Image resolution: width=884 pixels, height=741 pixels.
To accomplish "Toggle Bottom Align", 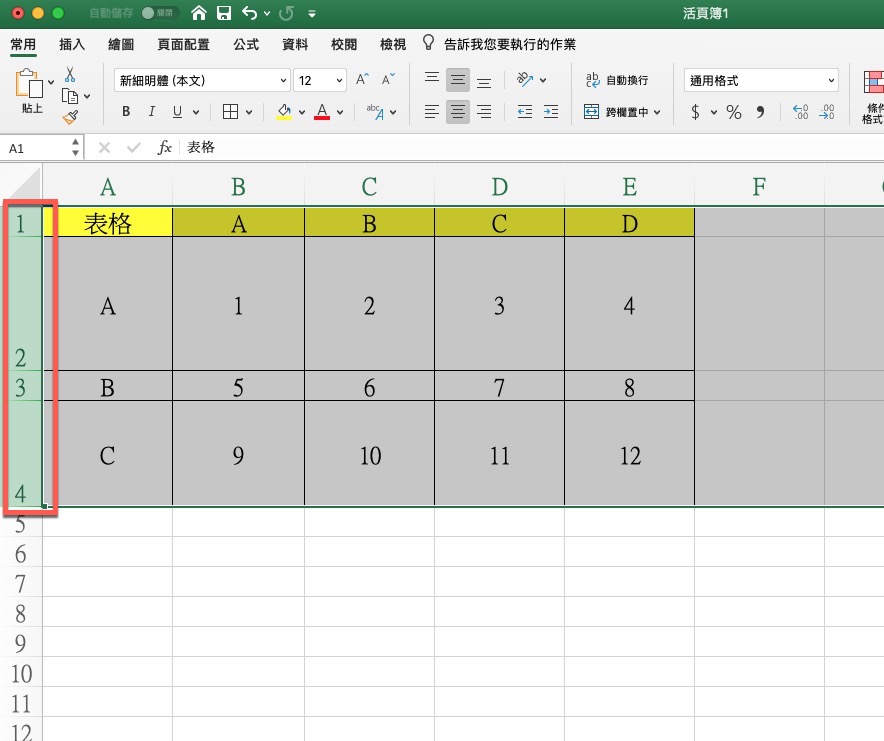I will pyautogui.click(x=484, y=82).
